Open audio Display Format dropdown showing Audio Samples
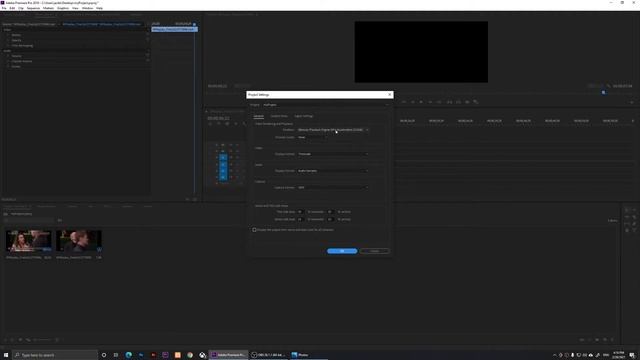The width and height of the screenshot is (640, 360). click(x=332, y=171)
